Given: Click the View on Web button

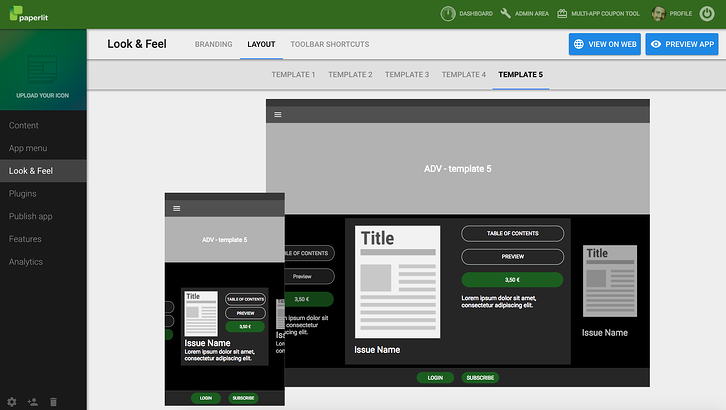Looking at the screenshot, I should click(605, 44).
